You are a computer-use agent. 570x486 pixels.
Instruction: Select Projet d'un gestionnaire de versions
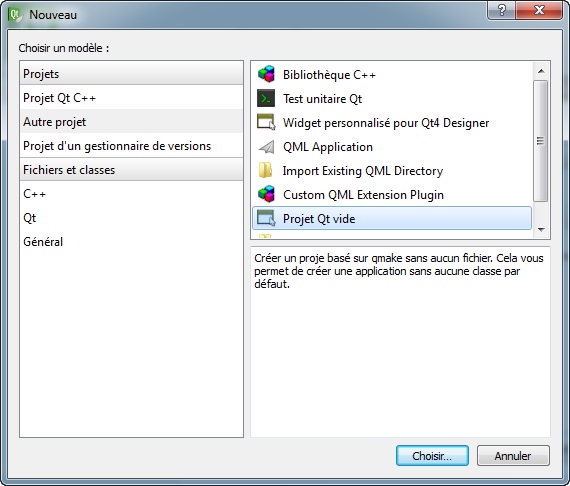[131, 146]
